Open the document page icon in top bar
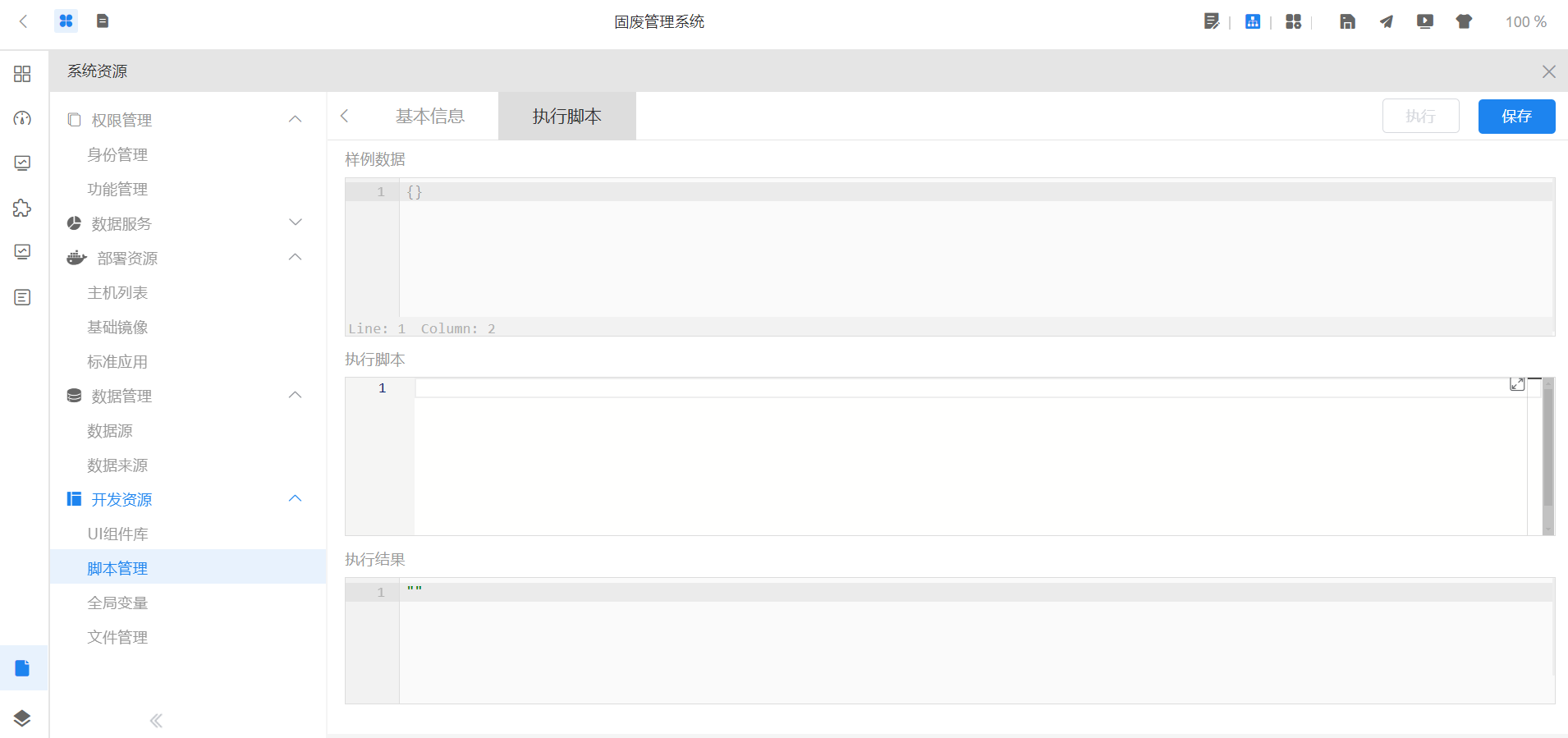Image resolution: width=1568 pixels, height=738 pixels. click(x=103, y=21)
